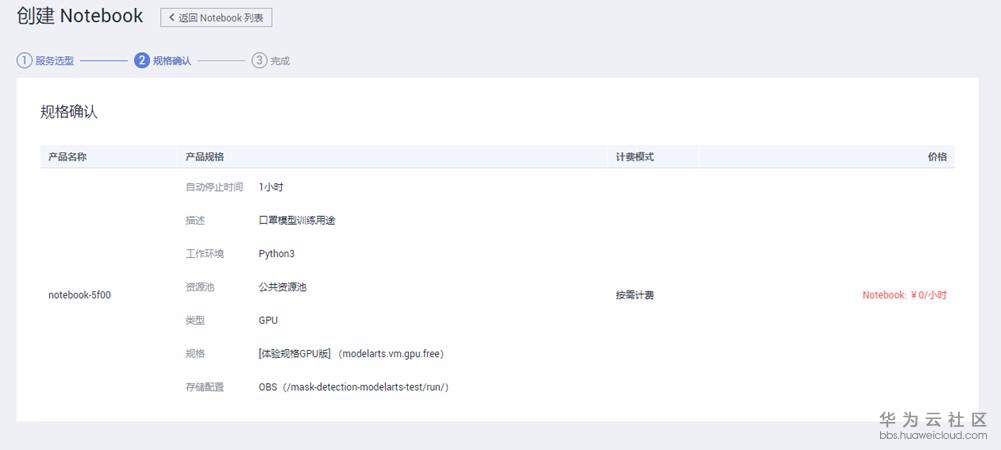Click the step 3 circle icon
The image size is (1001, 450).
(259, 60)
